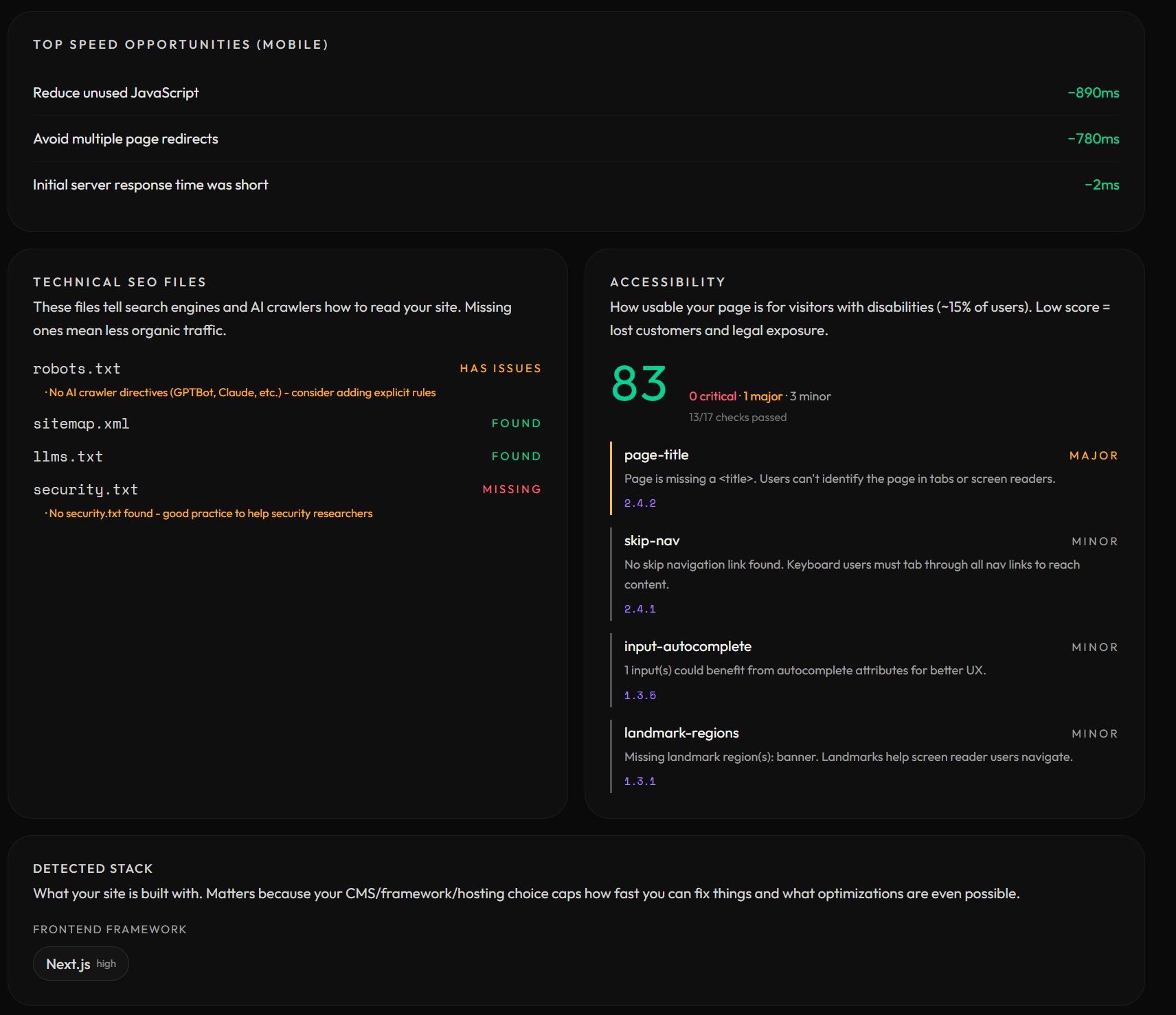Click the security.txt file entry

click(x=86, y=490)
